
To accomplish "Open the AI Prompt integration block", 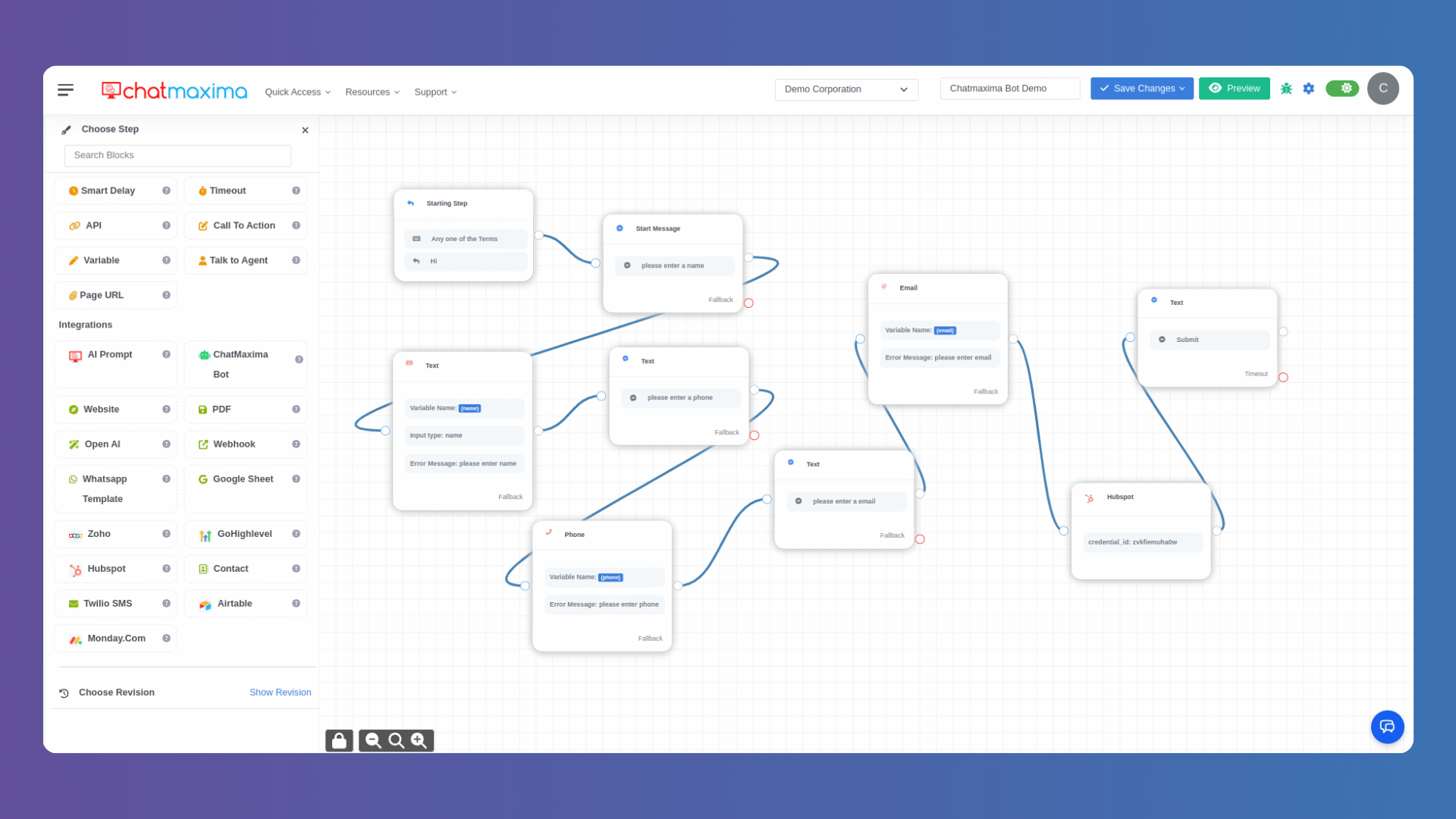I will (108, 354).
